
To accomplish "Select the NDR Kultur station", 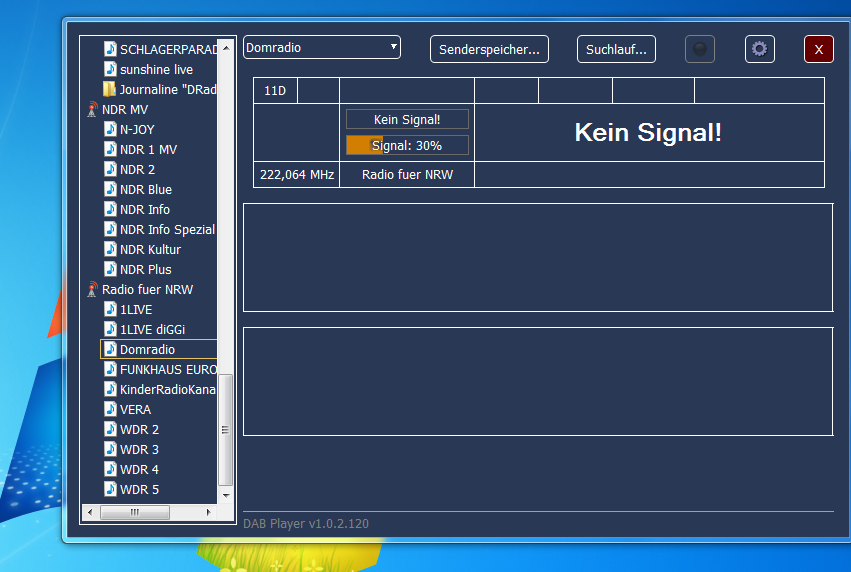I will (148, 250).
